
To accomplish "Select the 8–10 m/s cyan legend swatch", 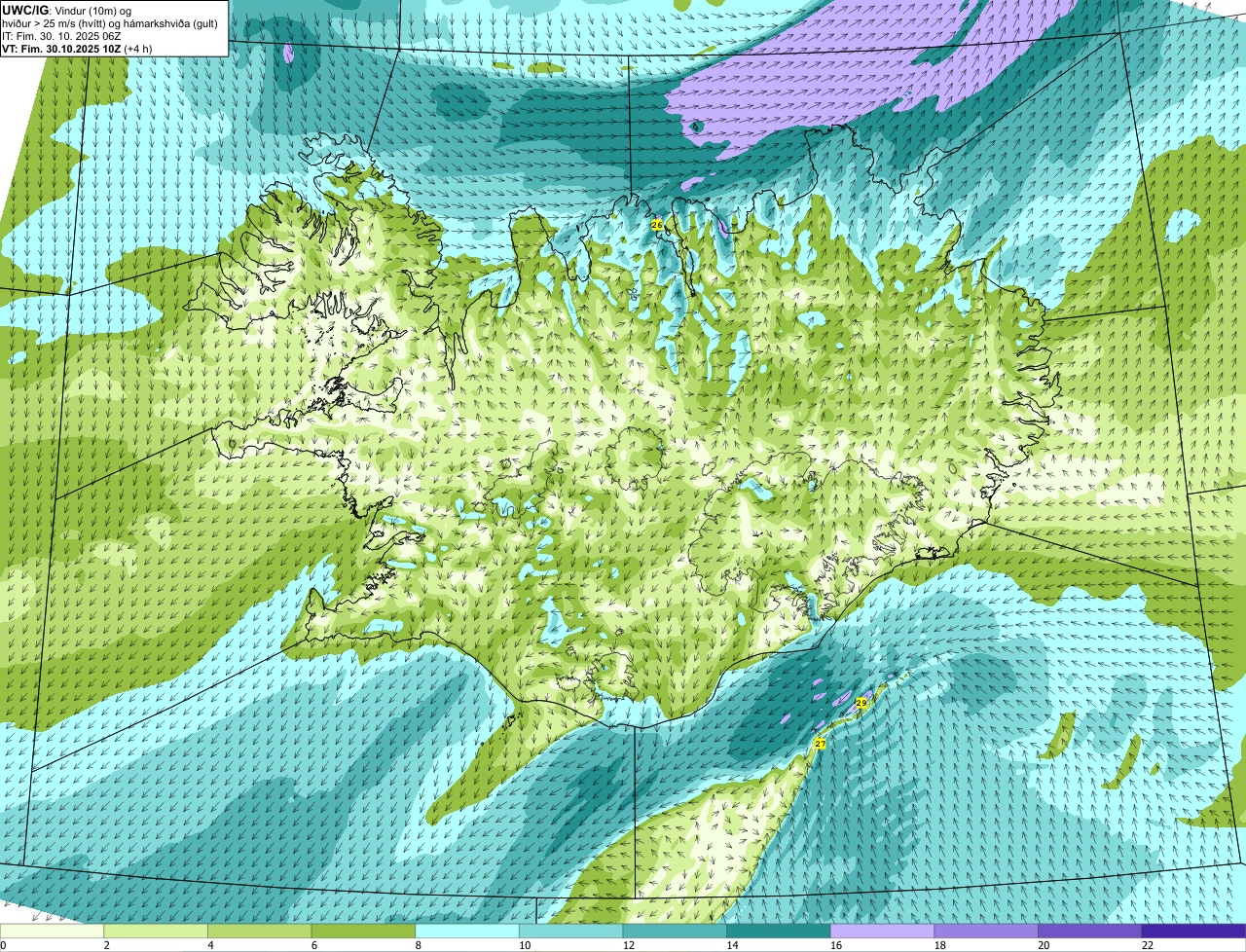I will (467, 932).
